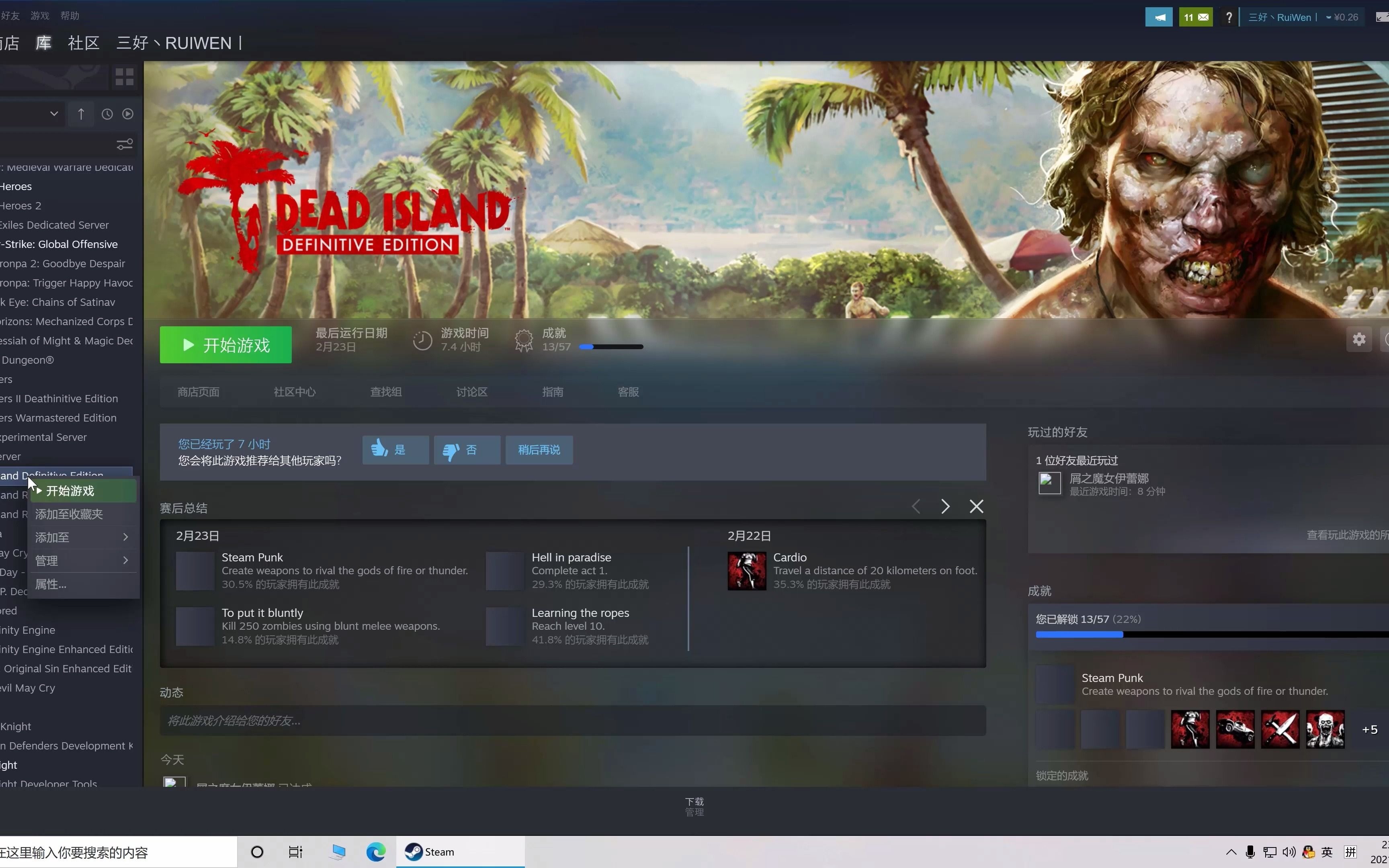Open the 查找组 link
Screen dimensions: 1389x868
point(386,392)
